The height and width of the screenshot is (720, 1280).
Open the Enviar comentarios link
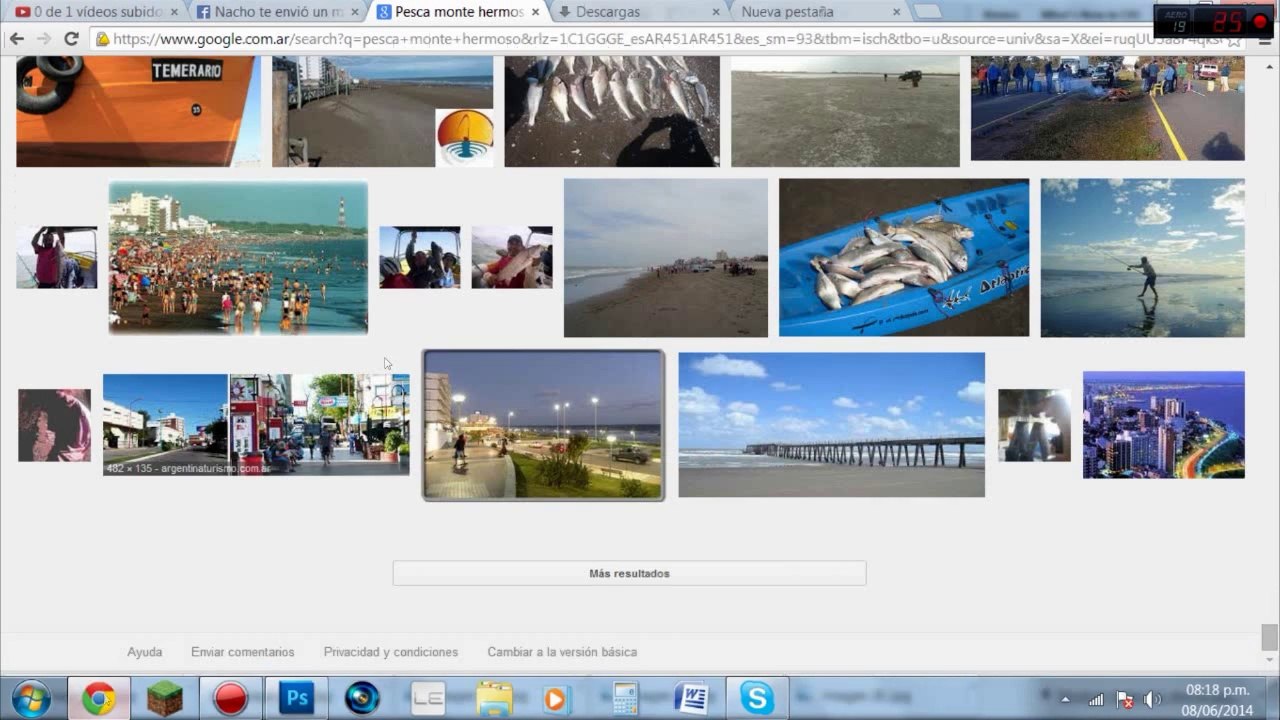(x=243, y=652)
